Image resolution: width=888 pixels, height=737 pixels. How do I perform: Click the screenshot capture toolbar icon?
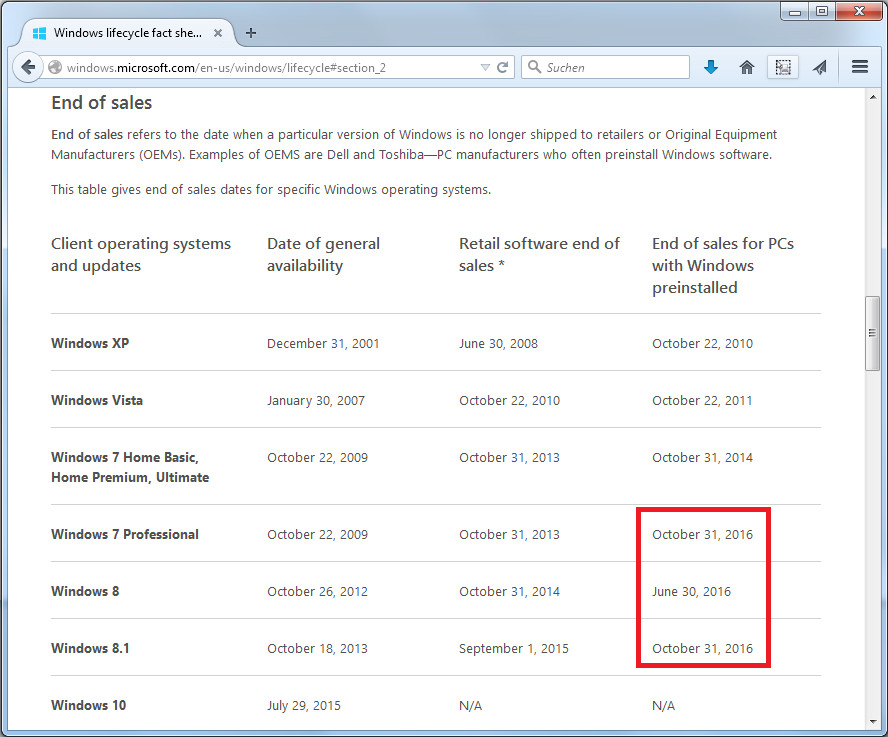coord(783,67)
